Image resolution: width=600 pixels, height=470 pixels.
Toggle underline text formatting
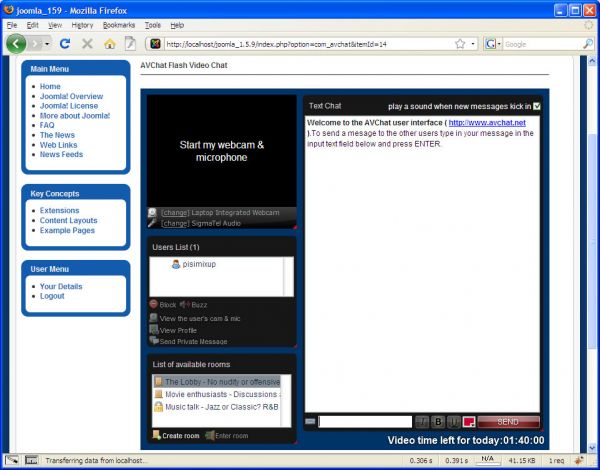(x=454, y=422)
